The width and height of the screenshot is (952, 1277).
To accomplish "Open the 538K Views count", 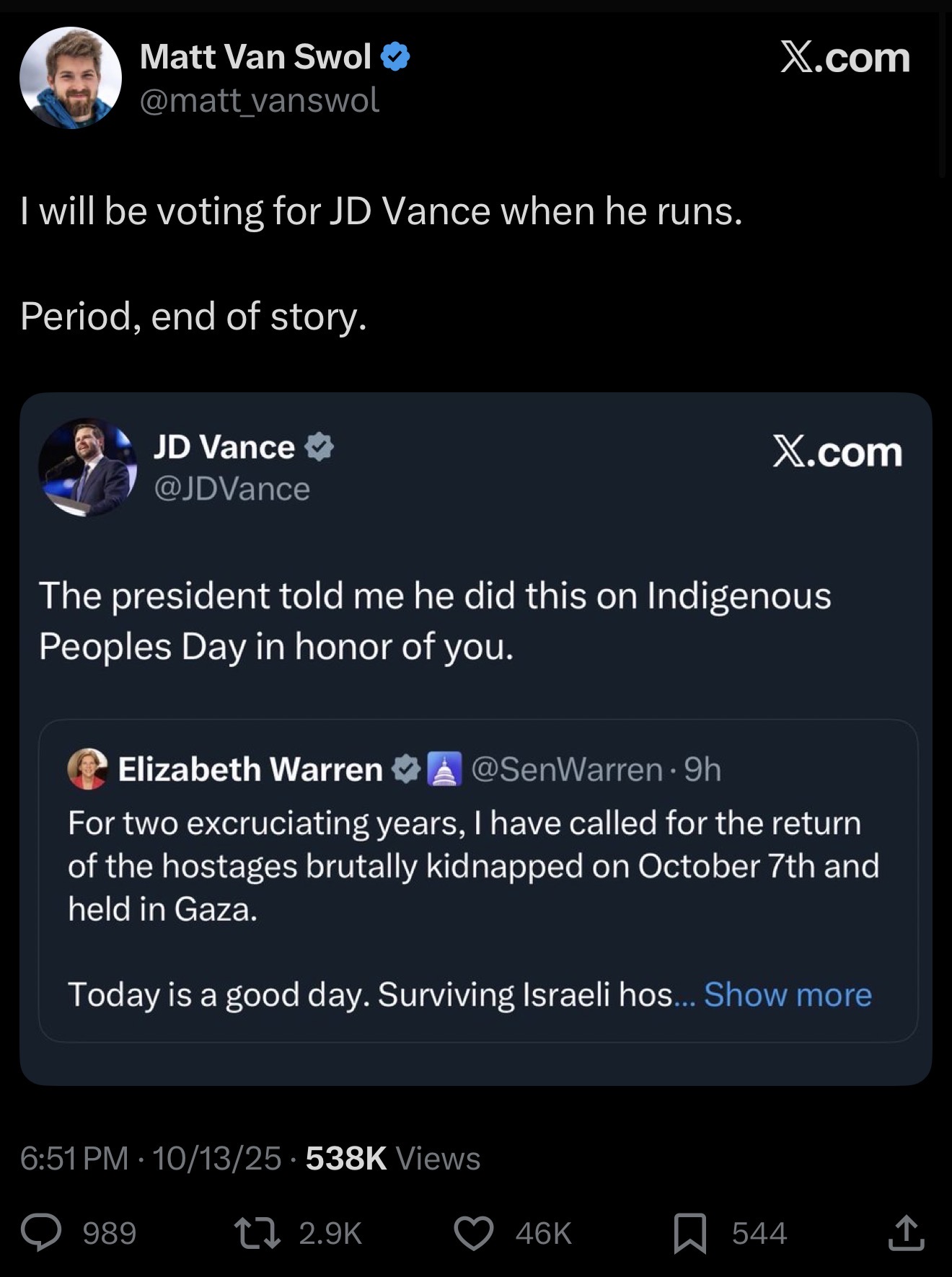I will 393,1159.
